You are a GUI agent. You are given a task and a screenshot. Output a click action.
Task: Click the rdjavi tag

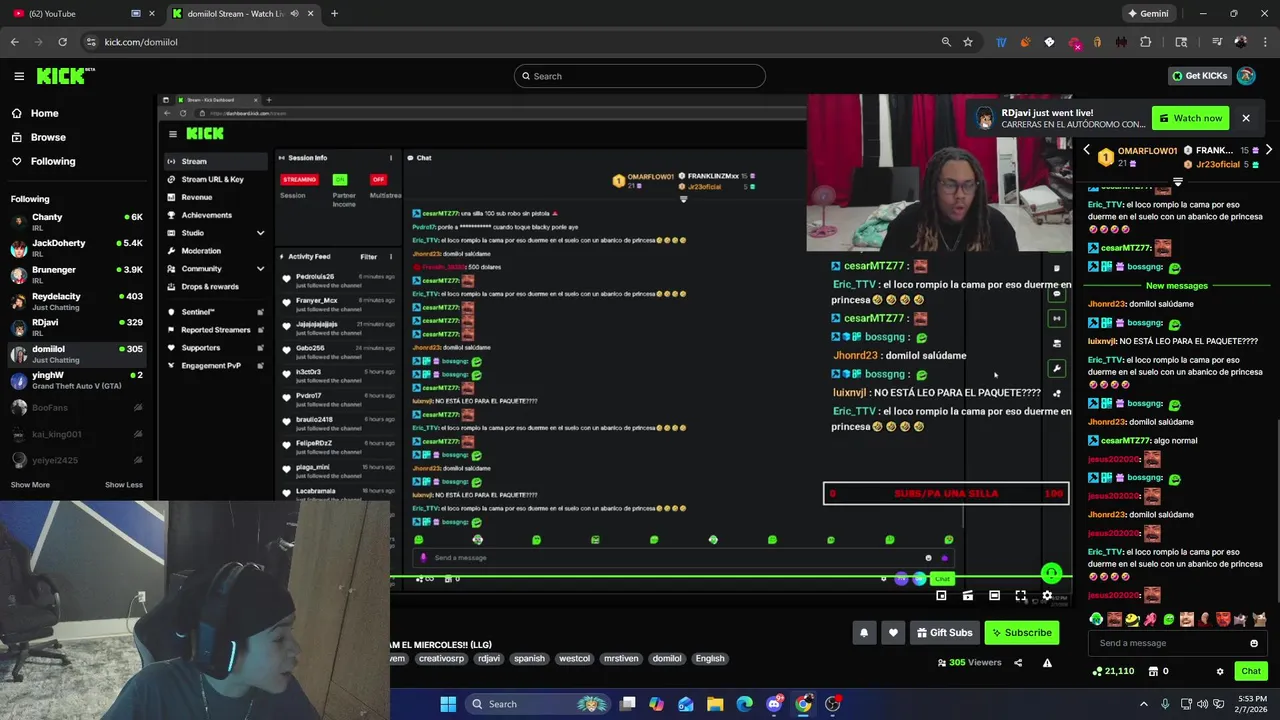click(488, 658)
